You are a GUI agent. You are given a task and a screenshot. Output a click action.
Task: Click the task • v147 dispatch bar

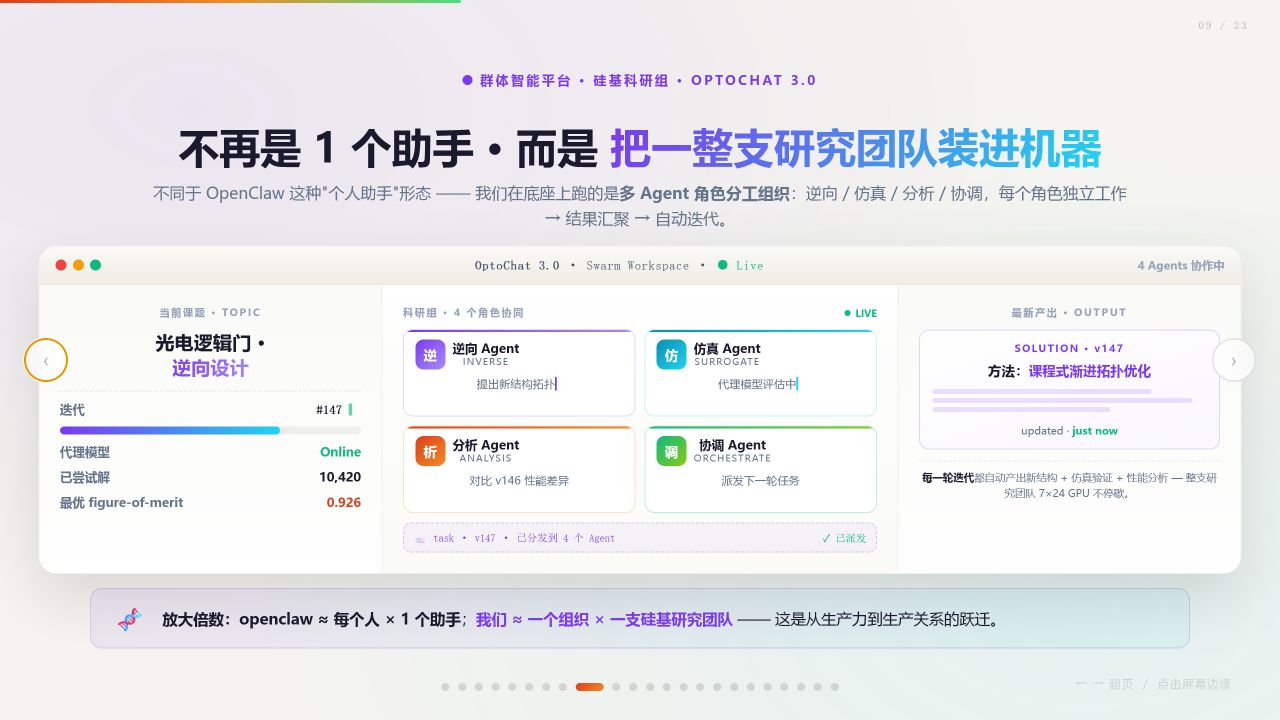[x=640, y=538]
